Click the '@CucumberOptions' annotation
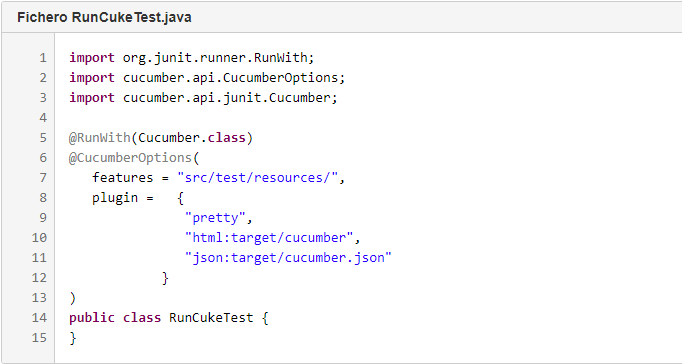The image size is (682, 364). point(130,157)
